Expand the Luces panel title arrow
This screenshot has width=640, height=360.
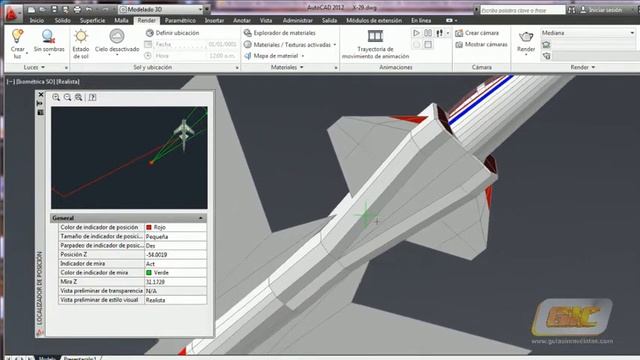pos(43,67)
